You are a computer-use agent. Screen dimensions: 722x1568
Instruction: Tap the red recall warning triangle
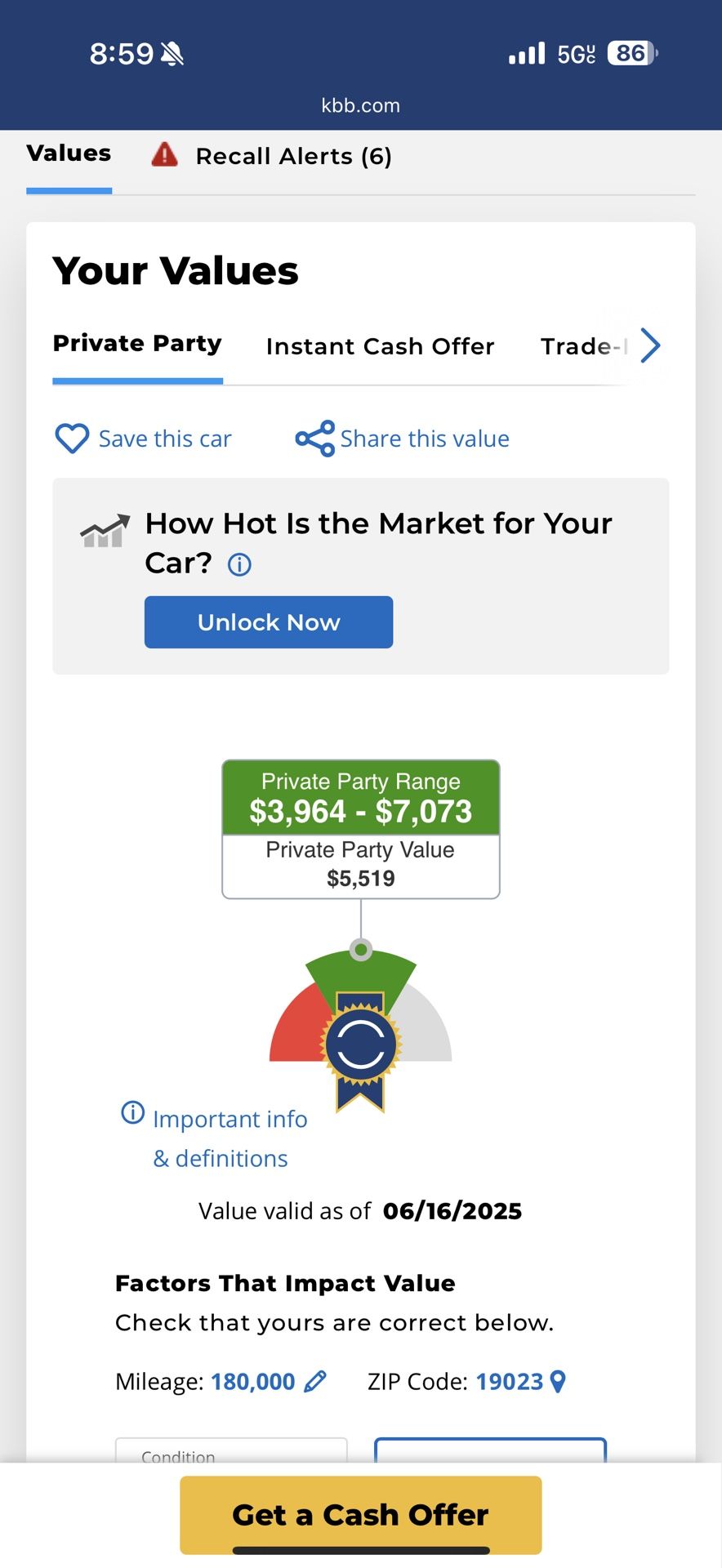coord(164,154)
